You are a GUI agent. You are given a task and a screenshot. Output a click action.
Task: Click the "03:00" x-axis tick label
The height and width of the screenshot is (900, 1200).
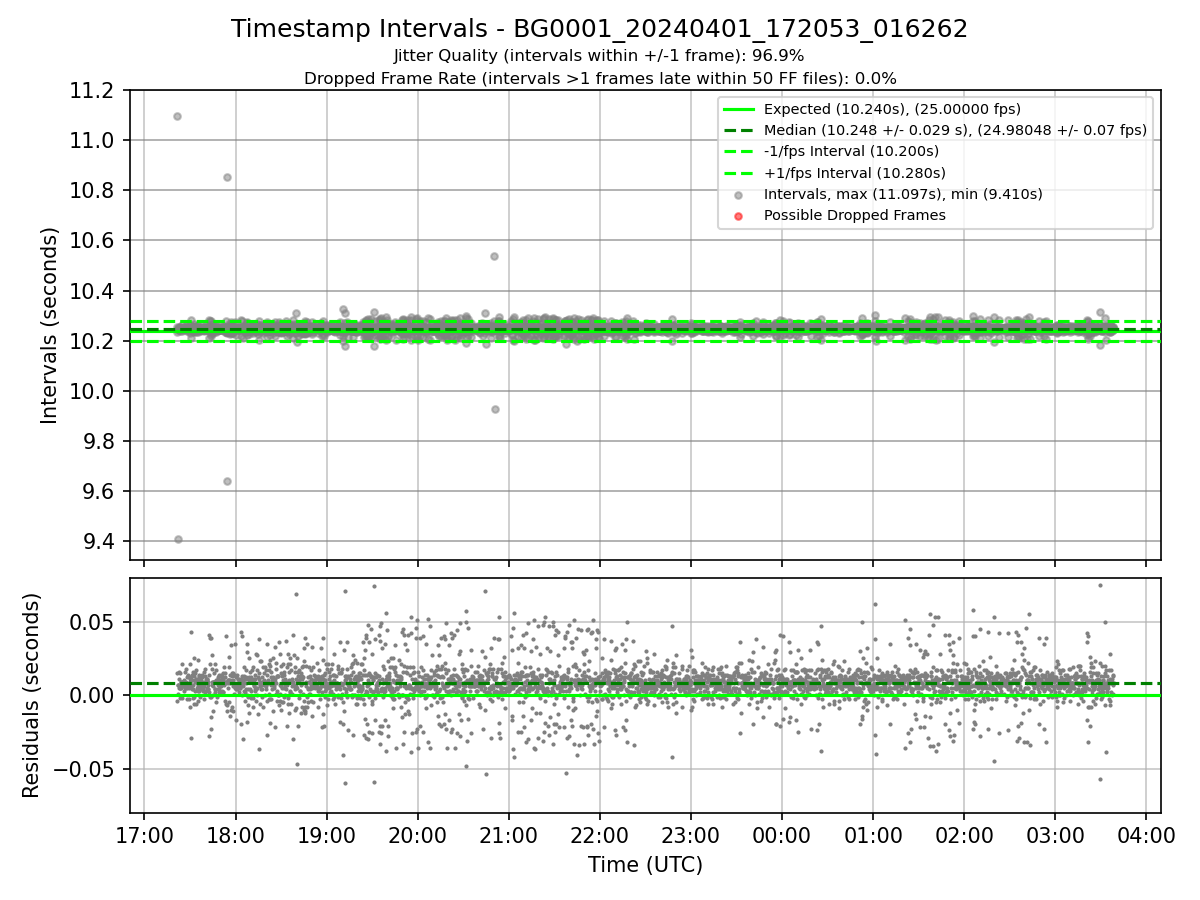[1055, 836]
